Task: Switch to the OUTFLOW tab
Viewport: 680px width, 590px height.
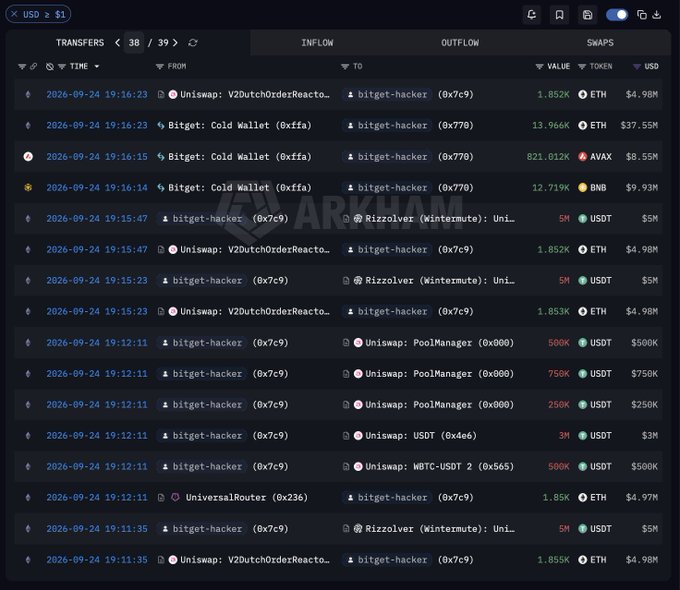Action: [460, 43]
